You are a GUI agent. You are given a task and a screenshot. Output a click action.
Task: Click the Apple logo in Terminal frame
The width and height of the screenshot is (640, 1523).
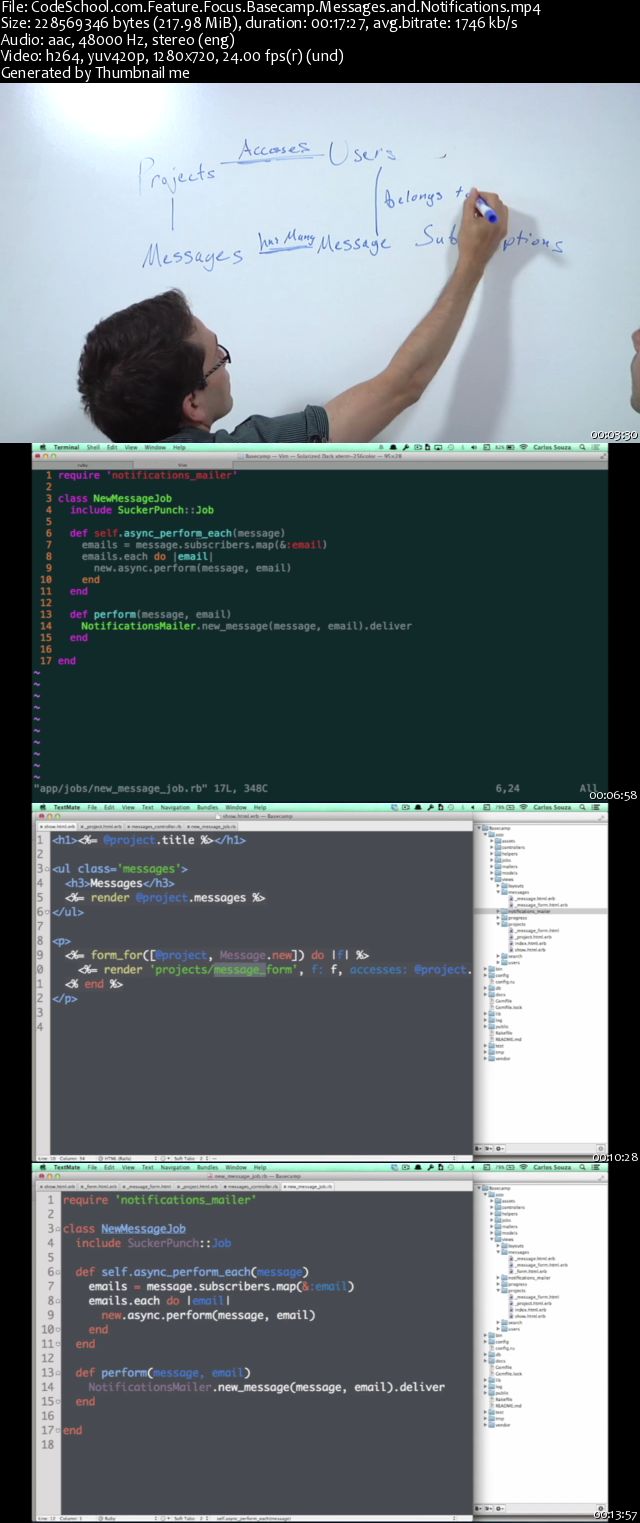[x=43, y=447]
